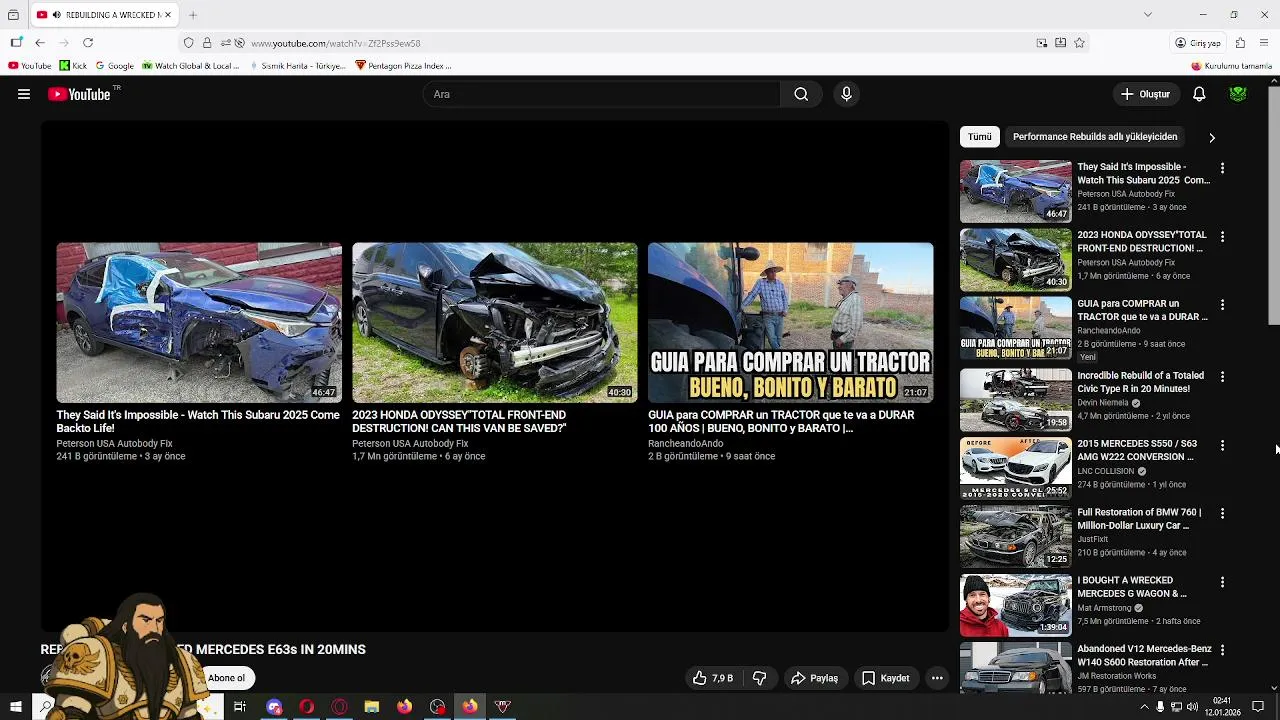The image size is (1280, 720).
Task: Open the Kurulumu tamamla link
Action: [1231, 66]
